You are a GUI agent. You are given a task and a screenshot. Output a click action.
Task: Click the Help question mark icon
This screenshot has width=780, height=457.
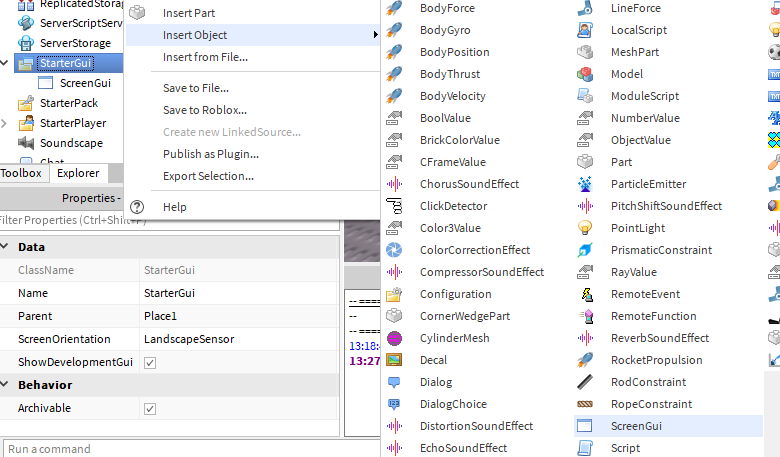[x=137, y=207]
